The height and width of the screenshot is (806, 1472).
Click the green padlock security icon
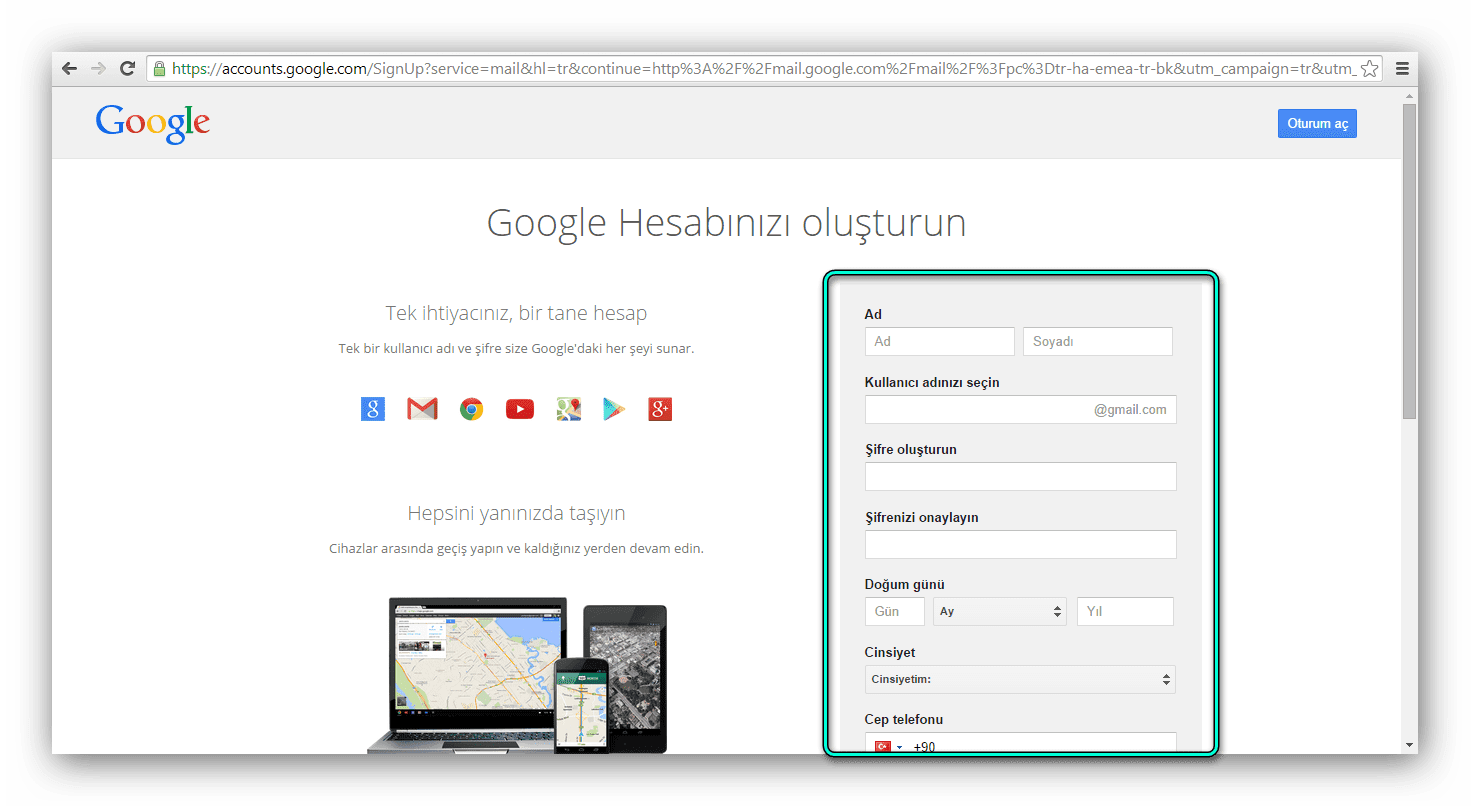tap(159, 69)
